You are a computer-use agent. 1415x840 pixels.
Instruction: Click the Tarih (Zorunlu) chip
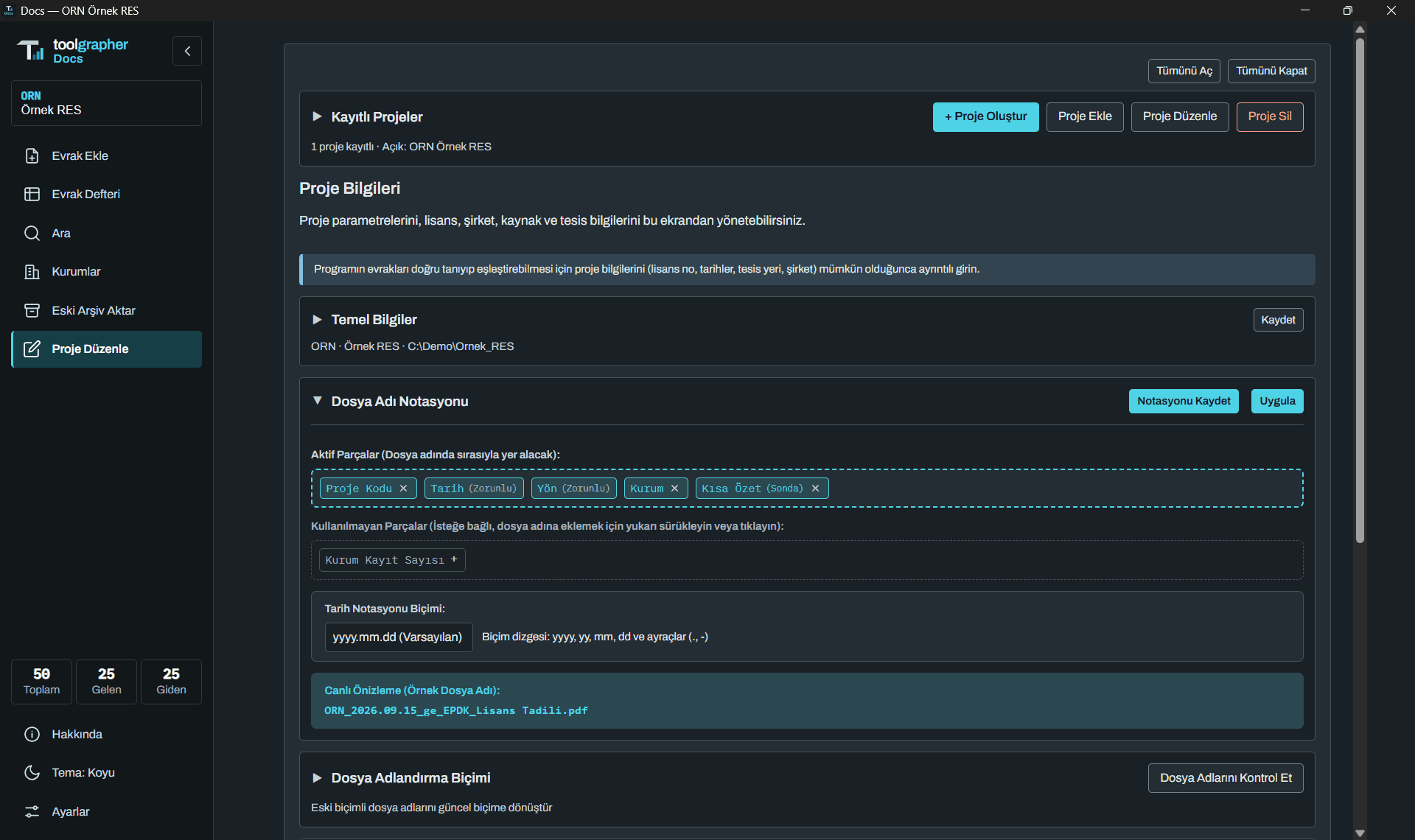coord(474,489)
